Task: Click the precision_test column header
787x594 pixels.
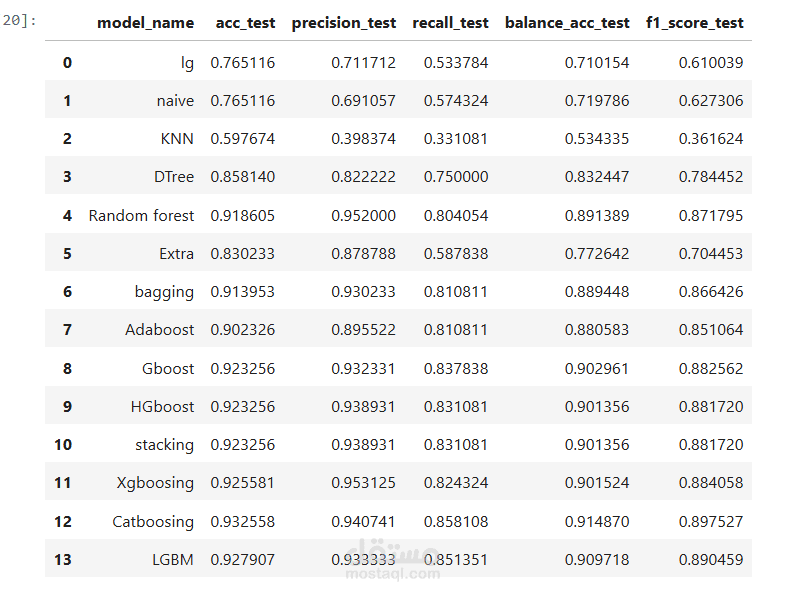Action: 343,23
